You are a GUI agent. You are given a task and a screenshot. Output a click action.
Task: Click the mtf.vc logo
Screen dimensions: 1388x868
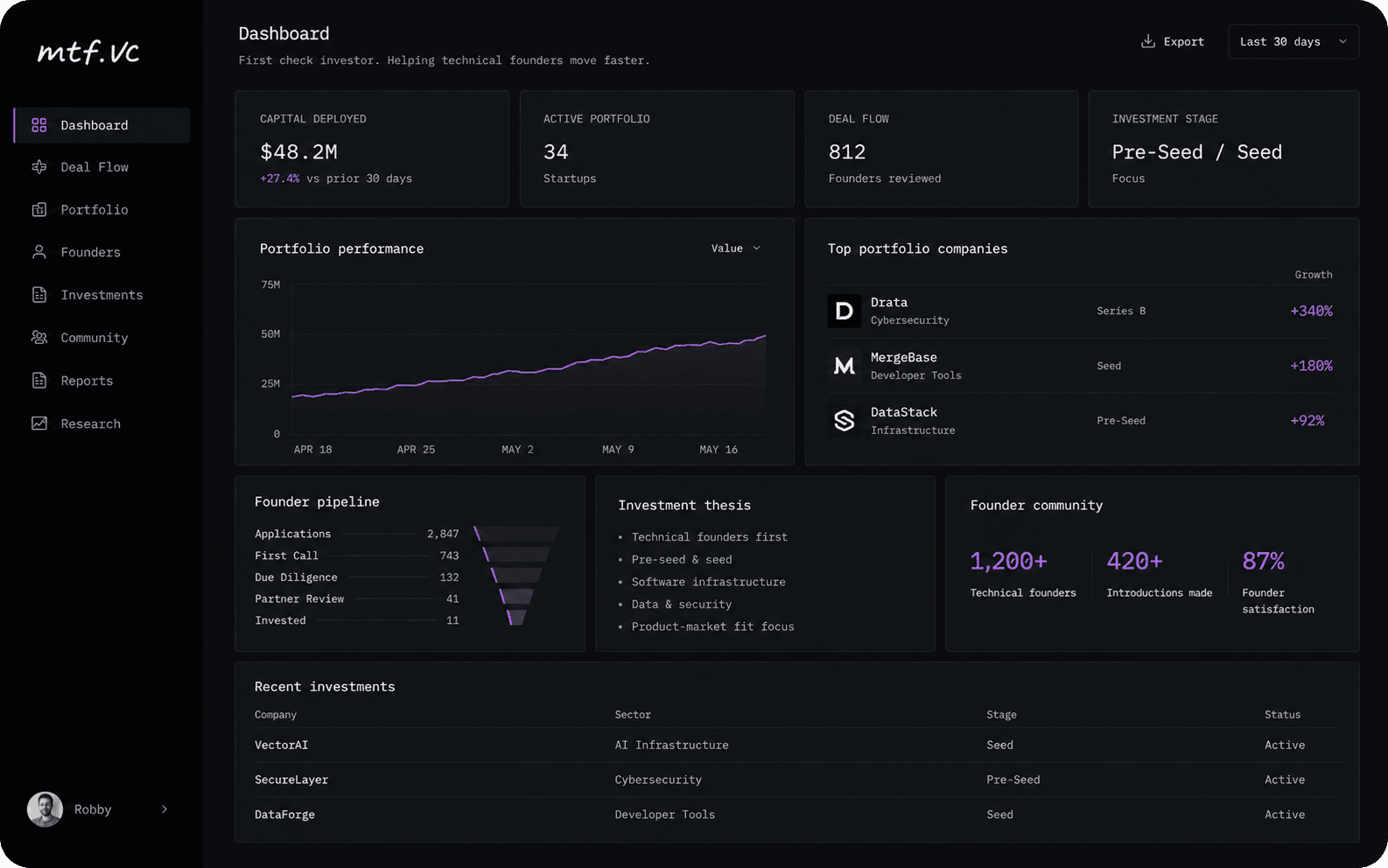click(88, 52)
